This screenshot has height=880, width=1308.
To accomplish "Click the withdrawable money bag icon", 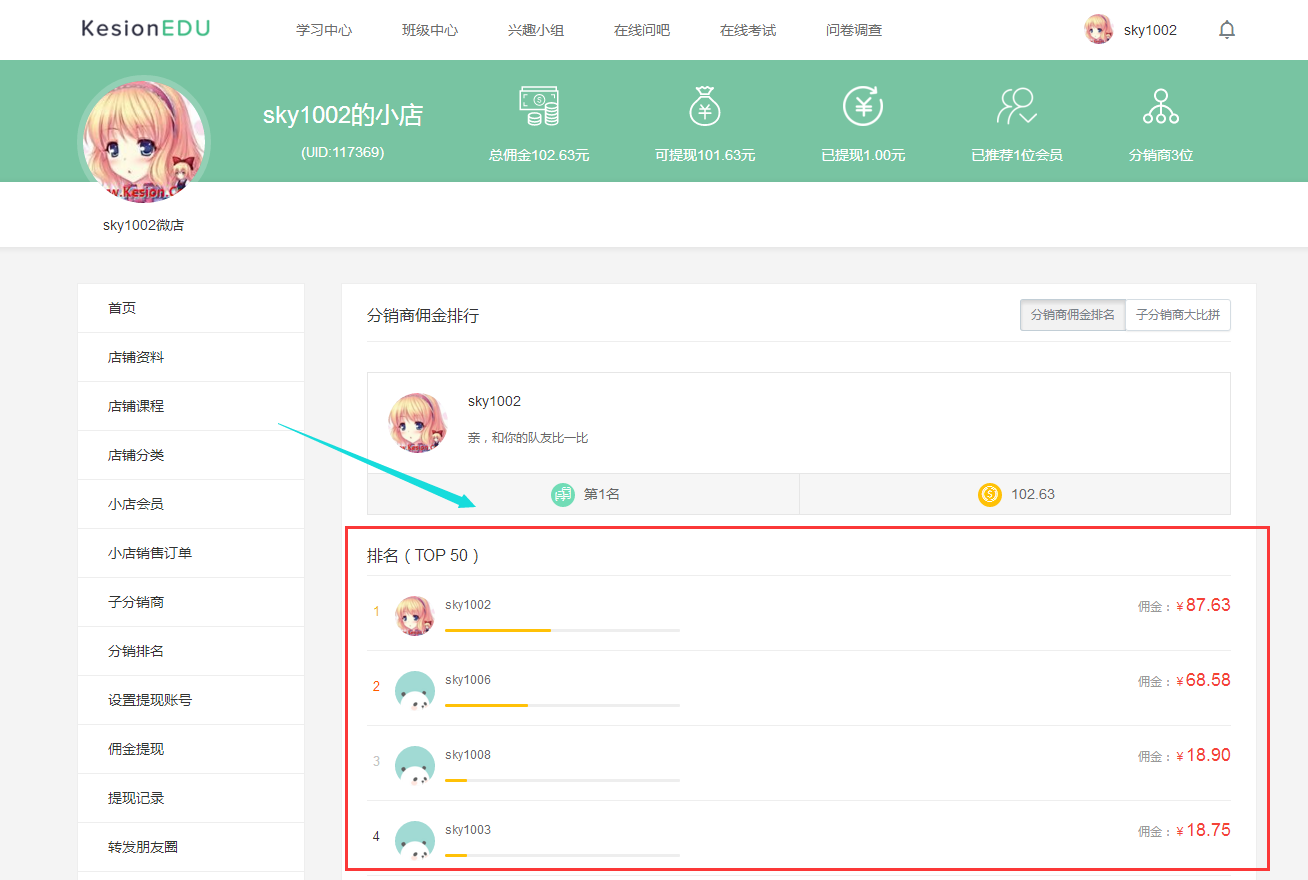I will coord(705,105).
